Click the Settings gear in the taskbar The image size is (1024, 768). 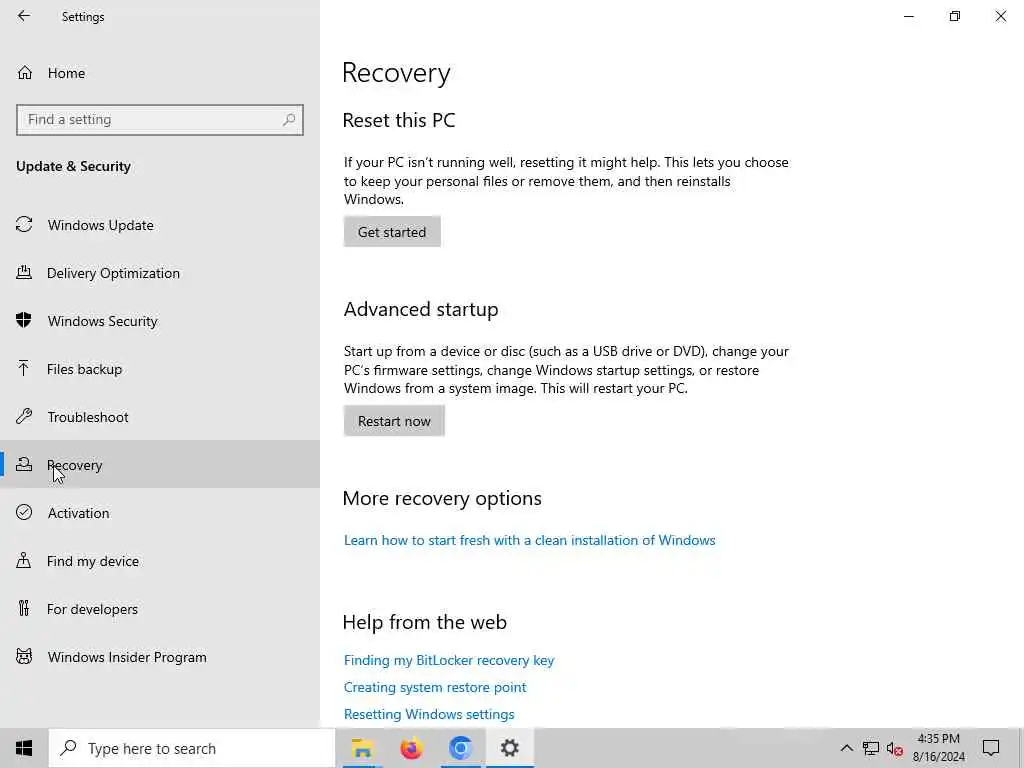(x=509, y=748)
